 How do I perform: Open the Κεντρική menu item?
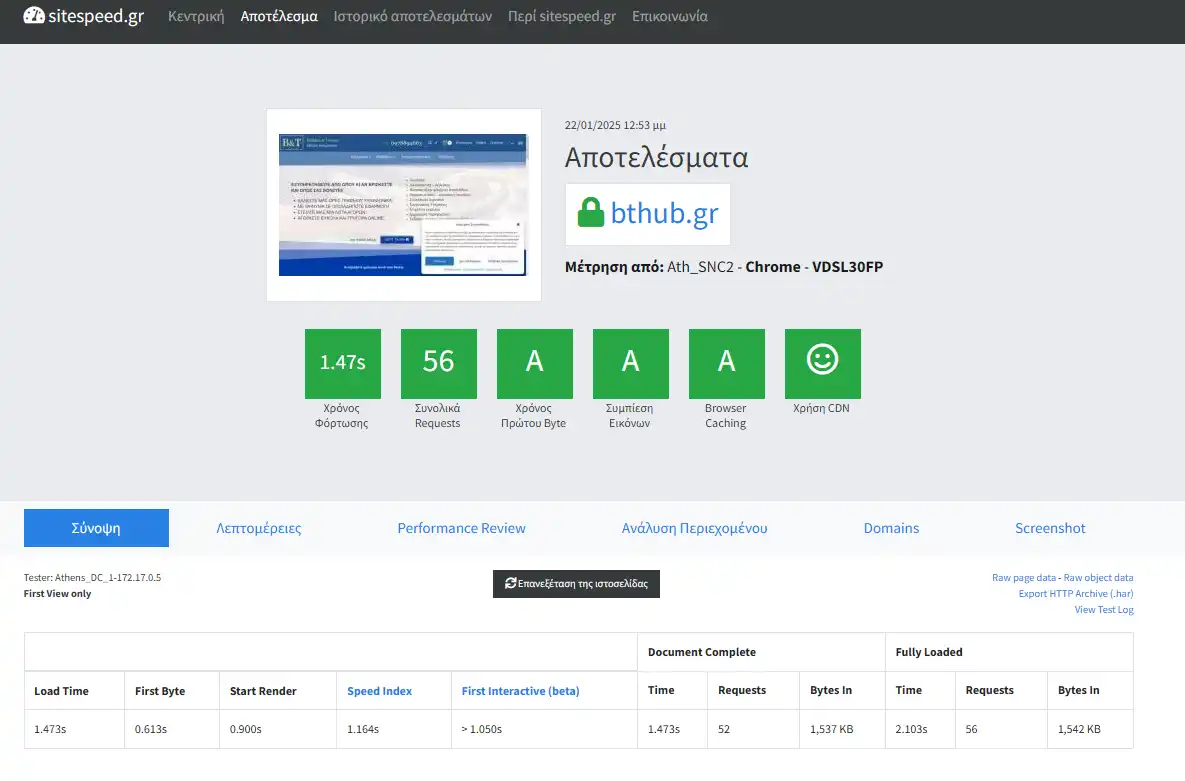click(196, 17)
